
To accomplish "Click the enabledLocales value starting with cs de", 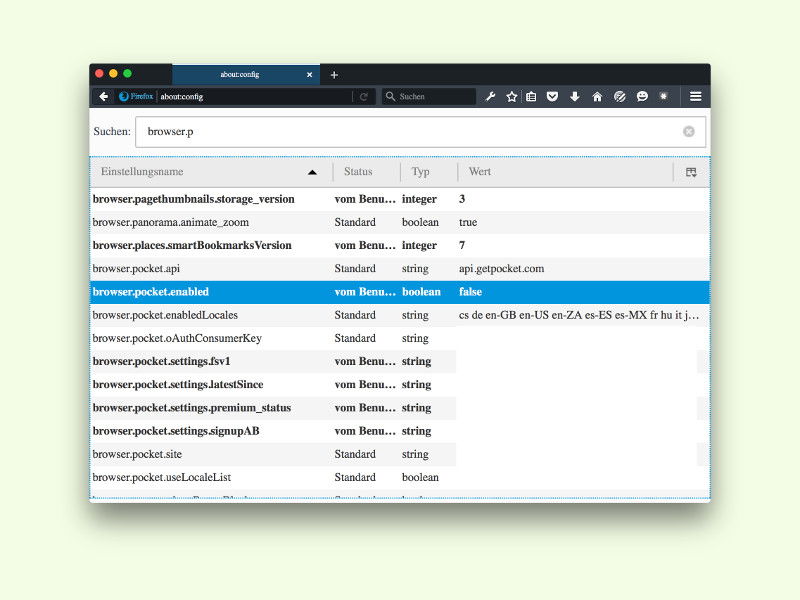I will click(x=579, y=315).
